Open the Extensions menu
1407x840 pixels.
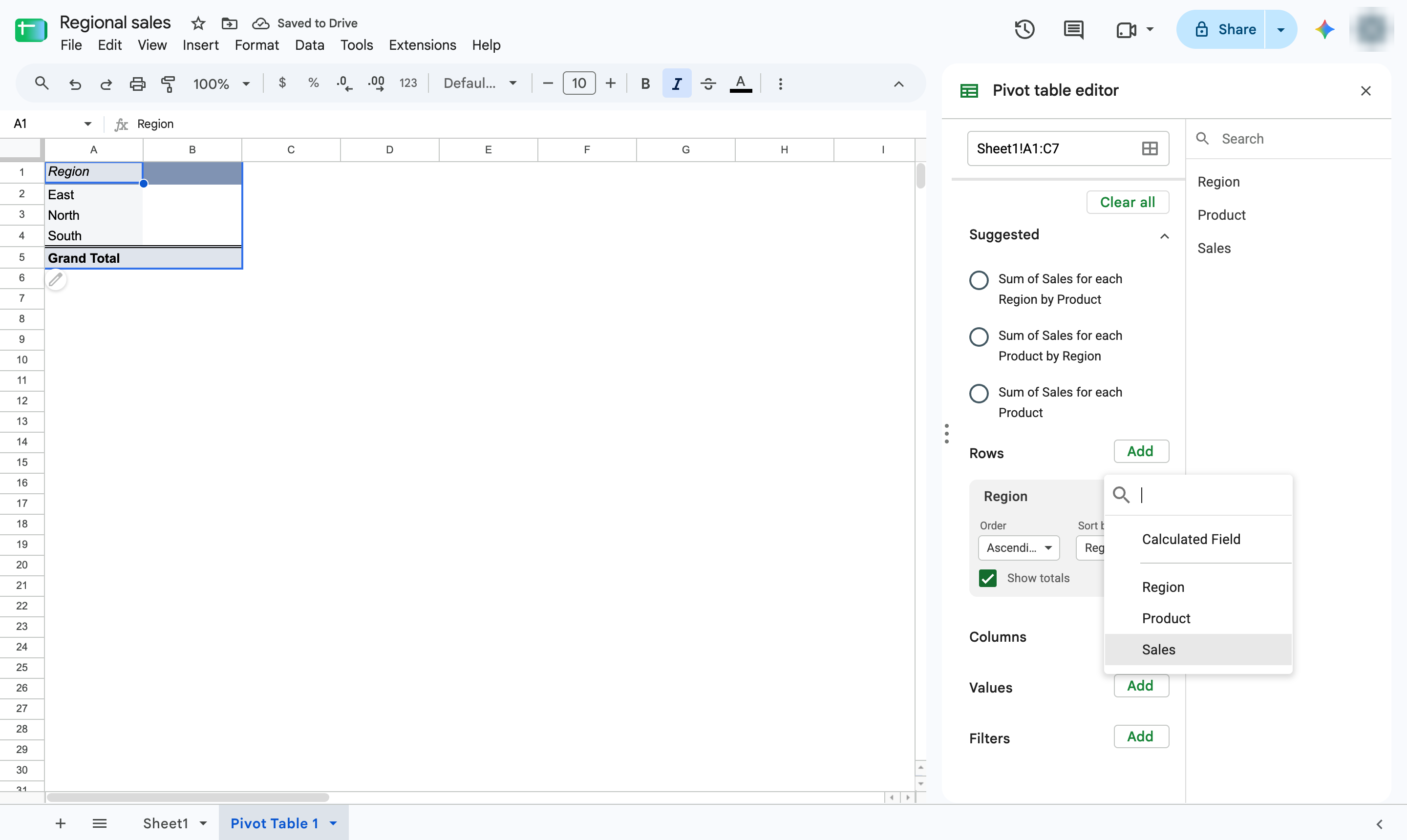pyautogui.click(x=423, y=45)
